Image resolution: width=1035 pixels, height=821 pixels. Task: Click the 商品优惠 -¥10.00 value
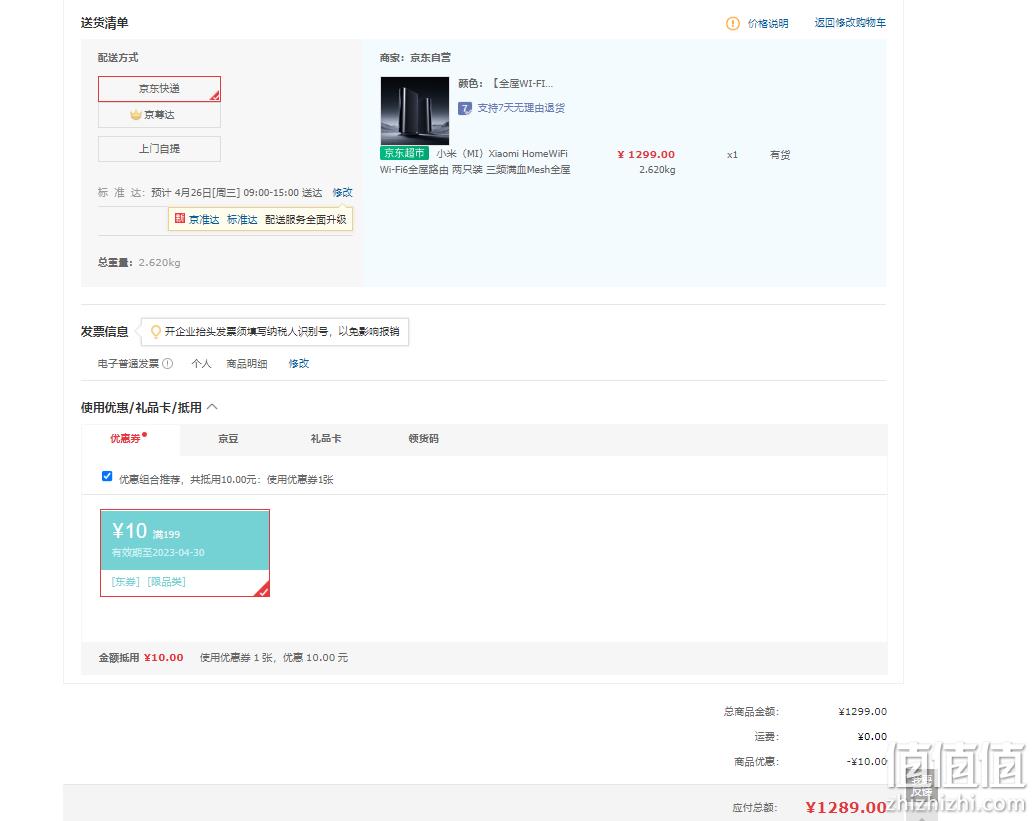(867, 762)
